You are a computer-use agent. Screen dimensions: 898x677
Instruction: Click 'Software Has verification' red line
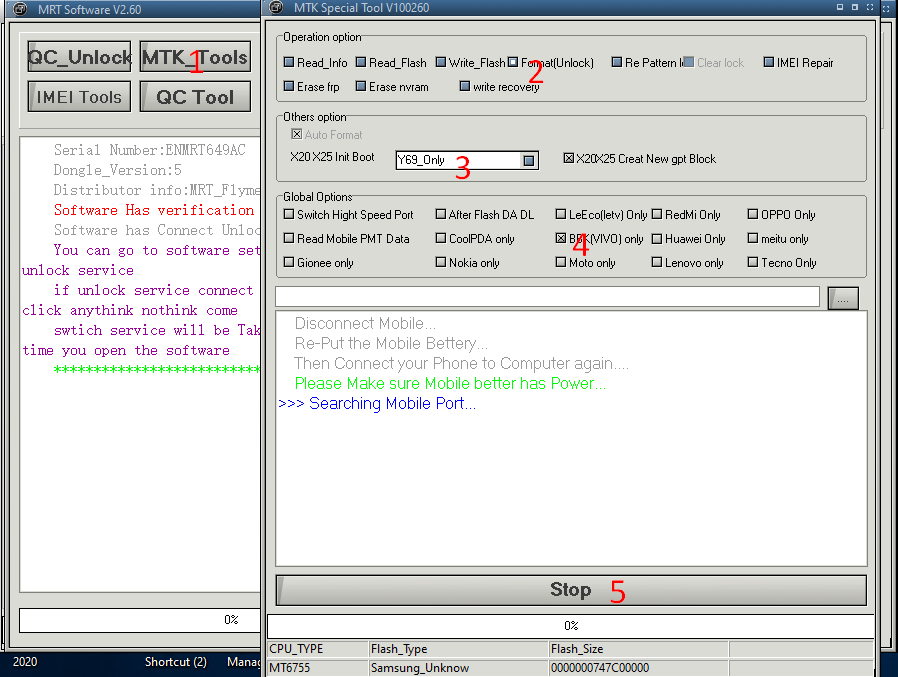click(154, 210)
